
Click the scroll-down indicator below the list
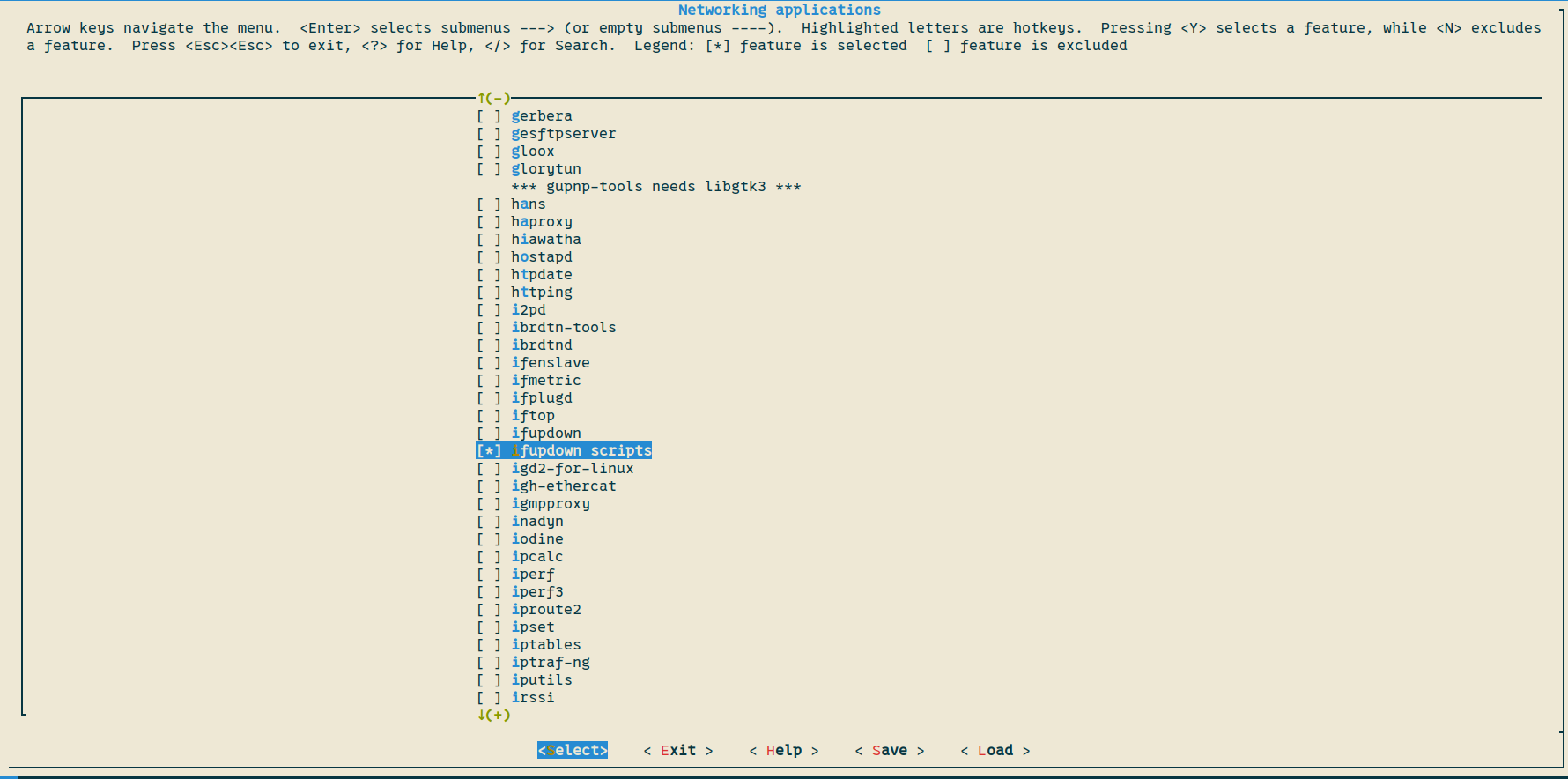click(494, 716)
